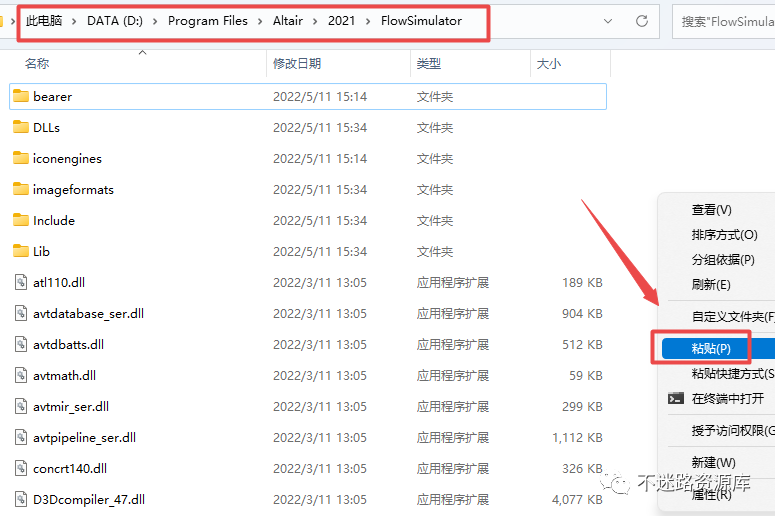Expand the chevron after 2021 breadcrumb

click(368, 21)
